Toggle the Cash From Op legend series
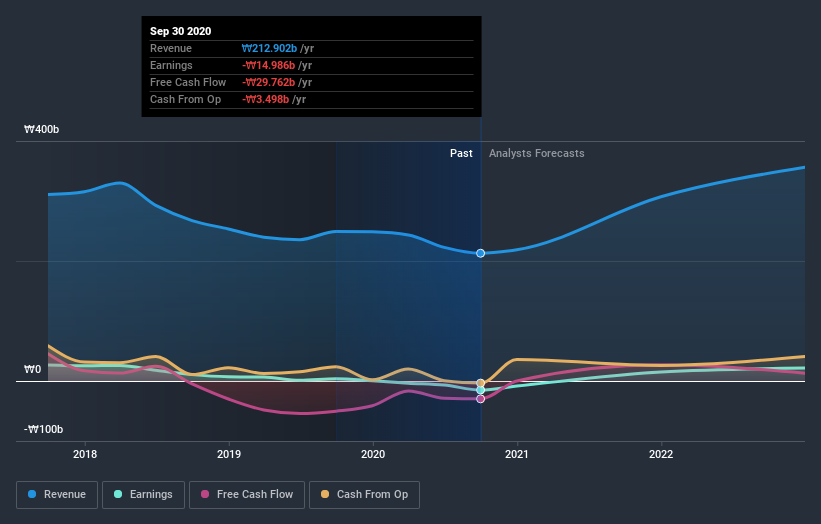The width and height of the screenshot is (821, 524). 364,495
